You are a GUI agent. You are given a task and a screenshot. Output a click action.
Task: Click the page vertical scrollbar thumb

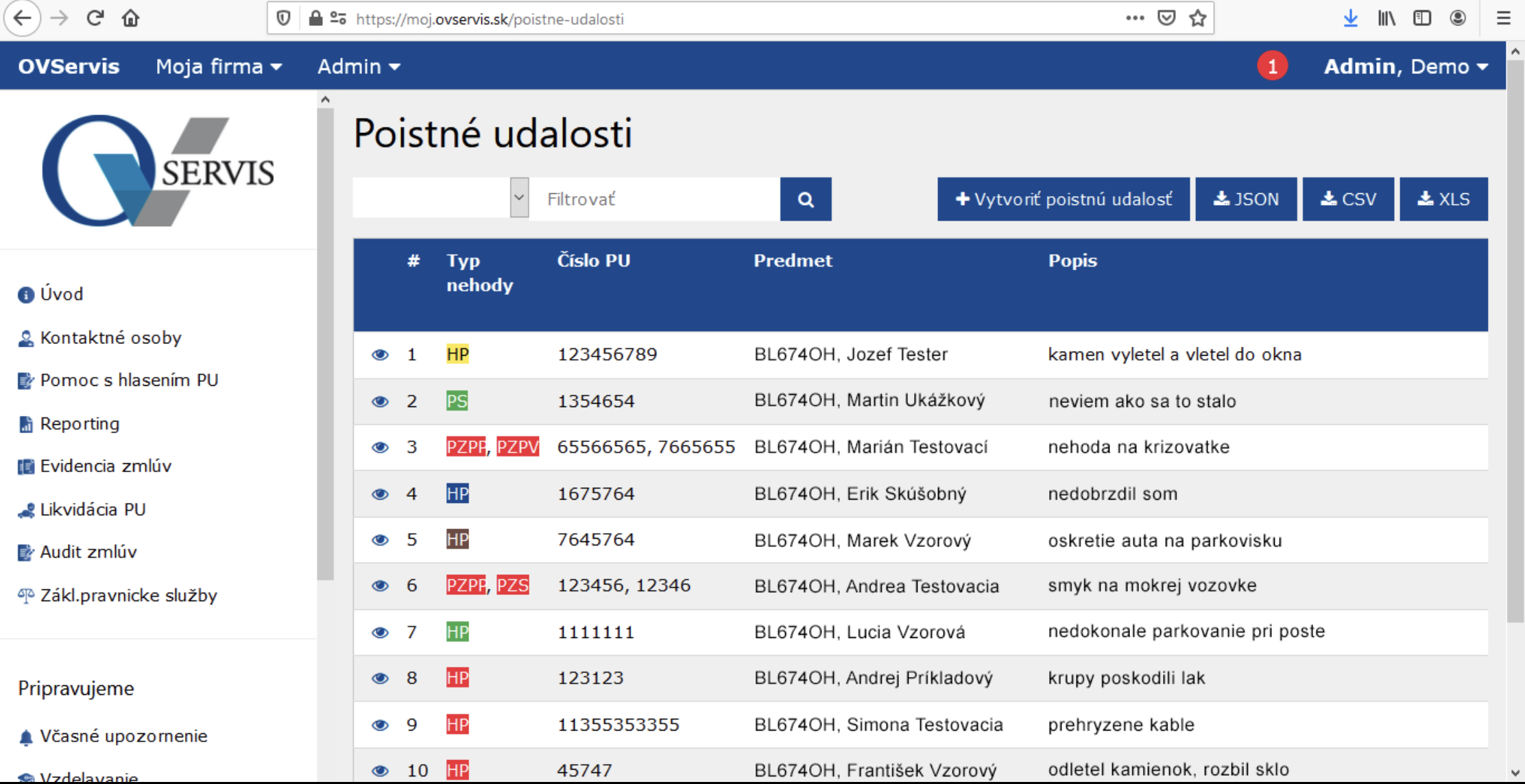(x=1515, y=343)
